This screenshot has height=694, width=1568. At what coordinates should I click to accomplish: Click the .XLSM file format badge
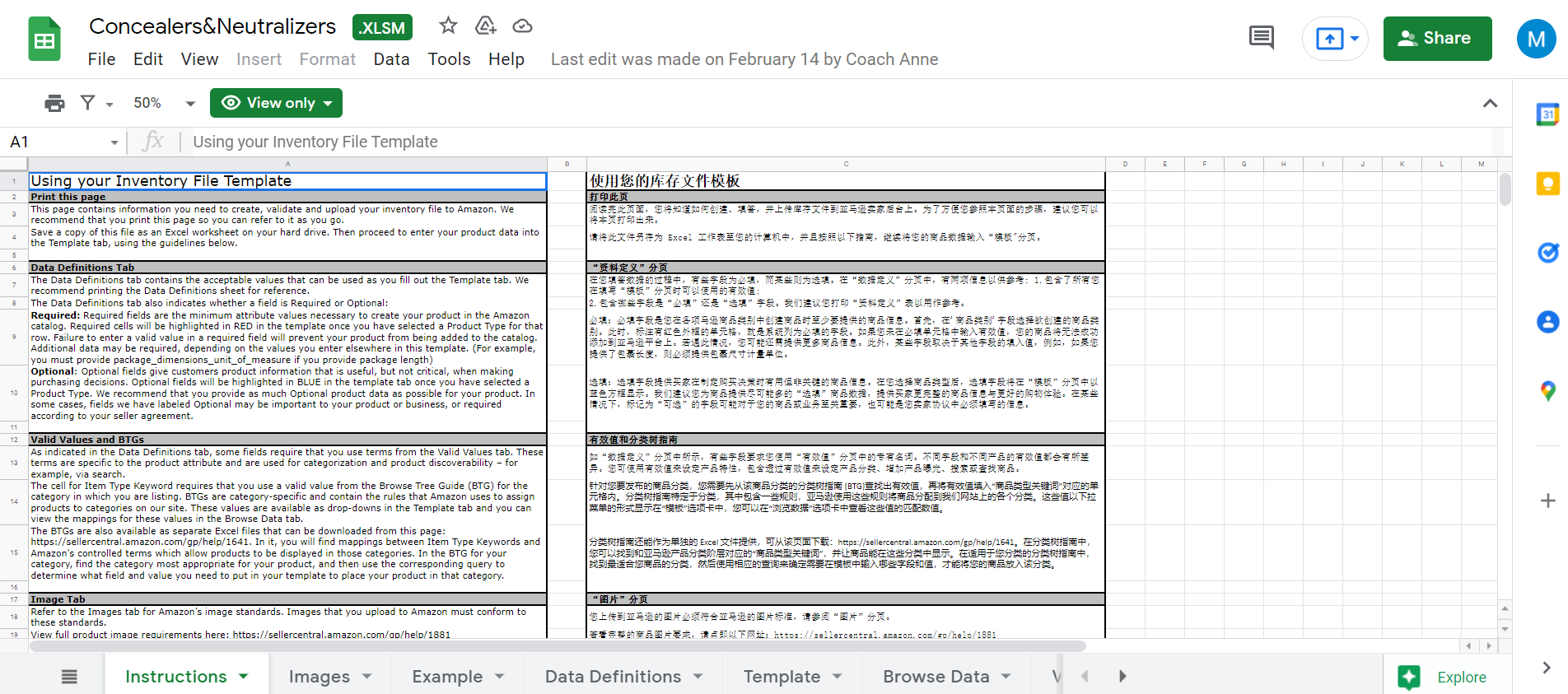pyautogui.click(x=383, y=27)
